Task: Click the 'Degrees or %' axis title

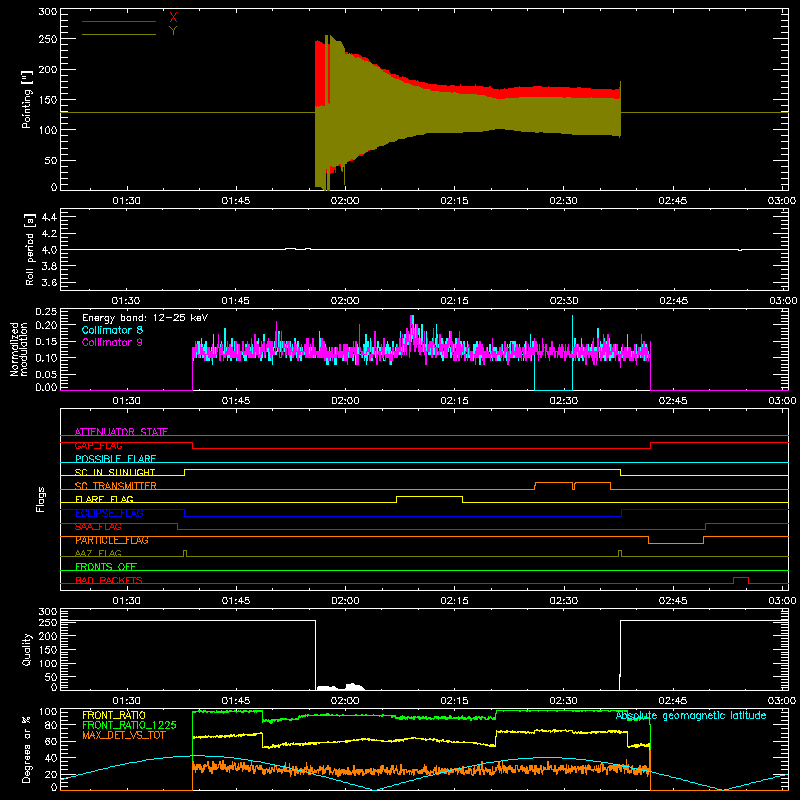Action: click(27, 750)
